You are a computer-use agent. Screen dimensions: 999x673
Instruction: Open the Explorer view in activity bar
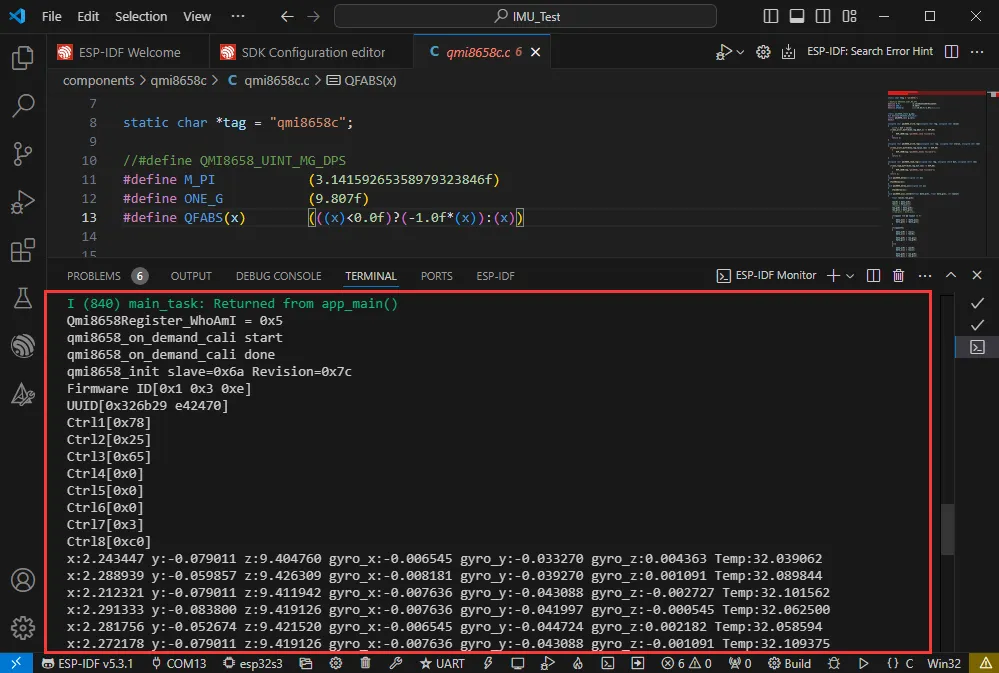click(x=22, y=58)
